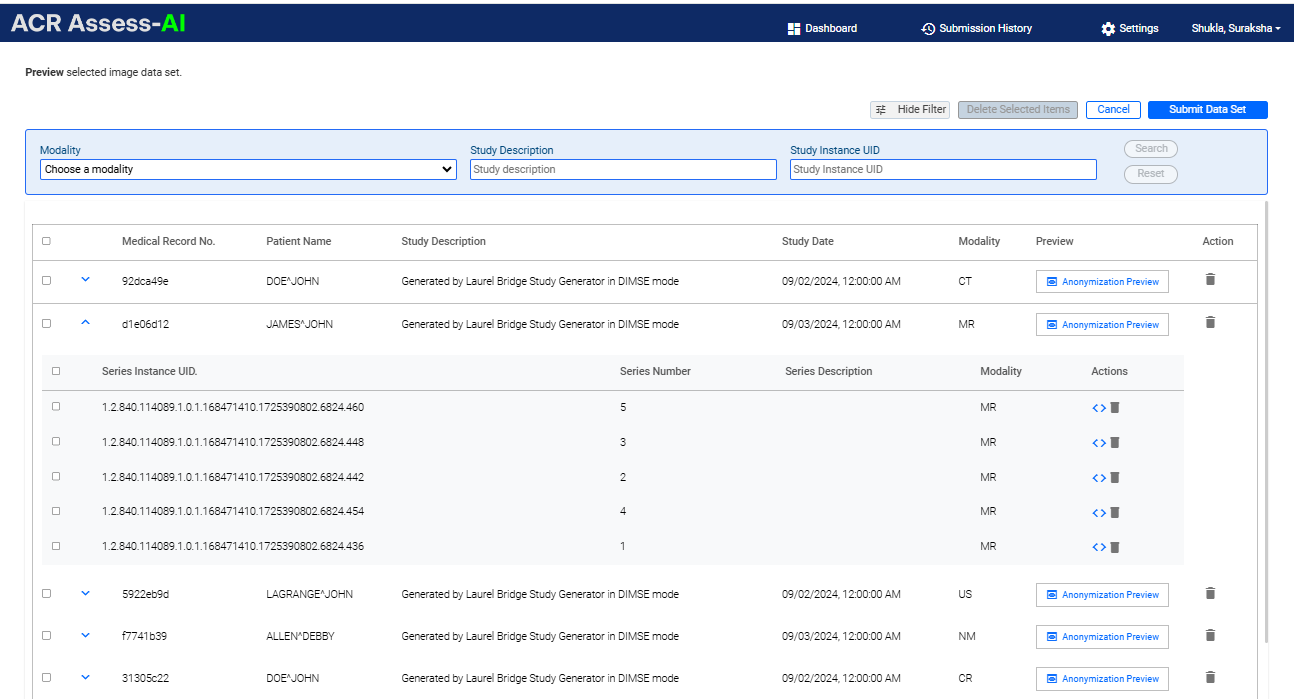The width and height of the screenshot is (1294, 699).
Task: Open Anonymization Preview for the US study
Action: [1102, 595]
